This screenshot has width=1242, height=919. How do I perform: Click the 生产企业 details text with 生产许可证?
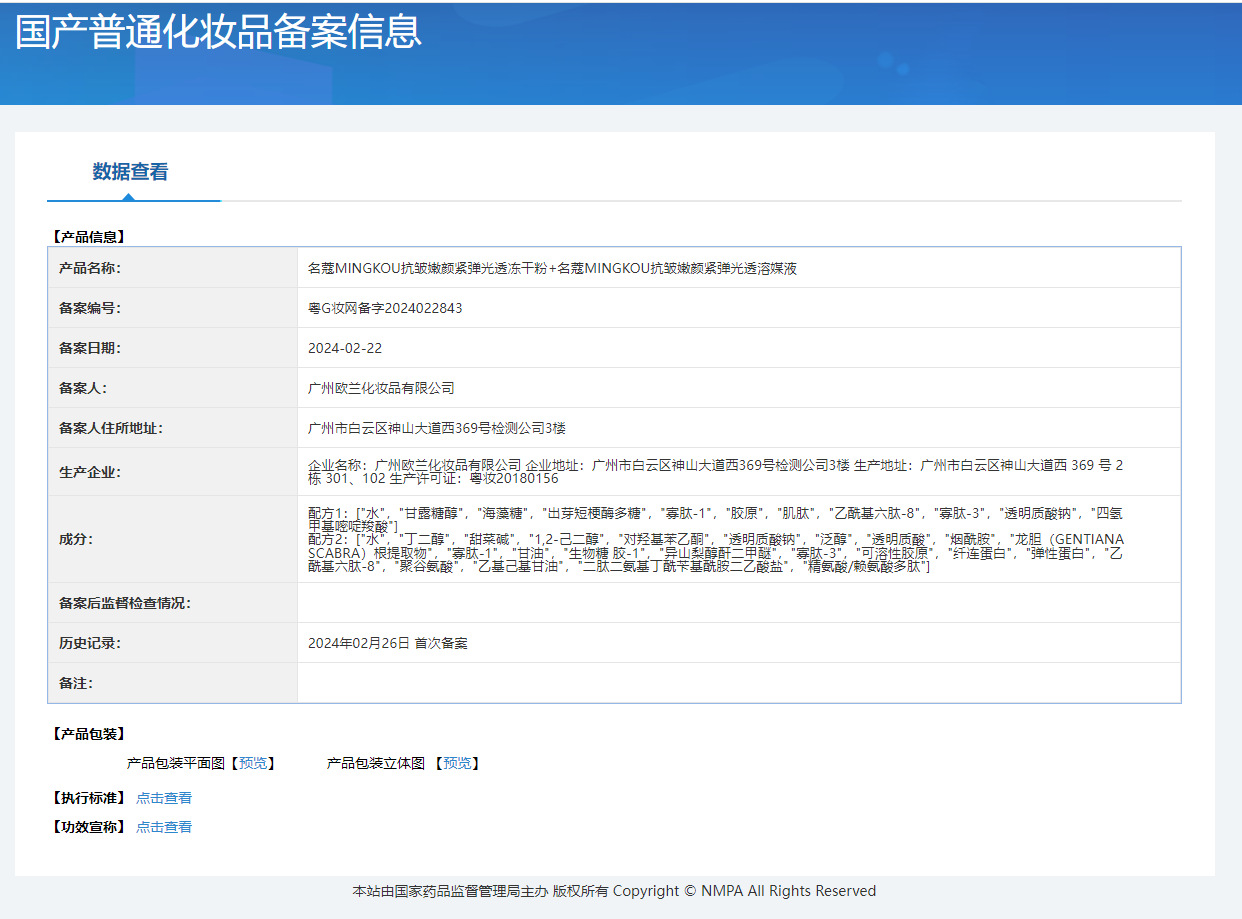pos(715,472)
